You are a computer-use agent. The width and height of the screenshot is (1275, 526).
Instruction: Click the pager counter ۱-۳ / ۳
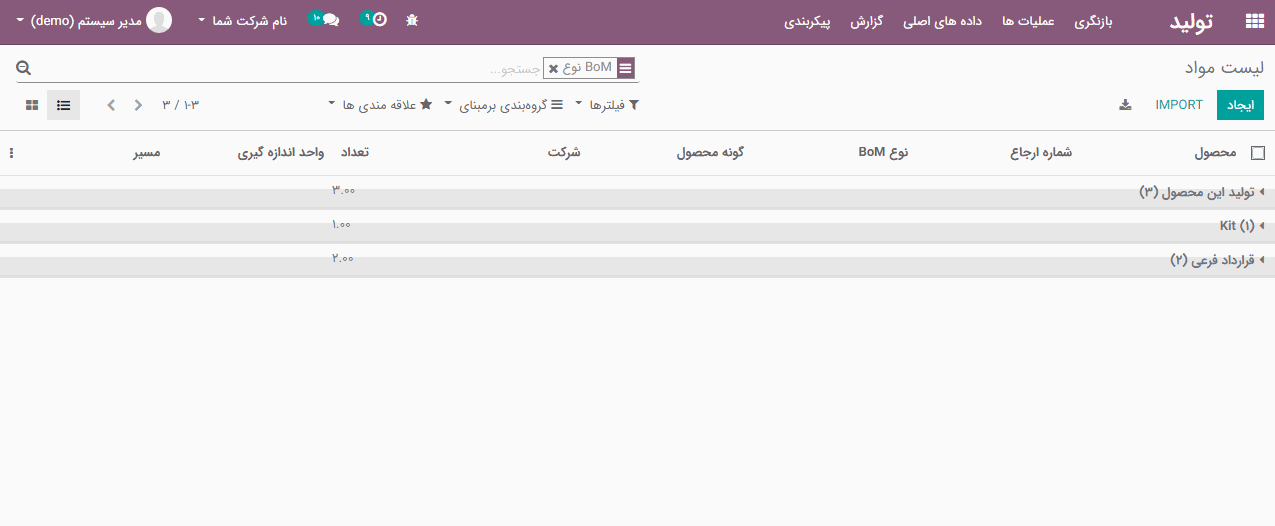tap(180, 104)
